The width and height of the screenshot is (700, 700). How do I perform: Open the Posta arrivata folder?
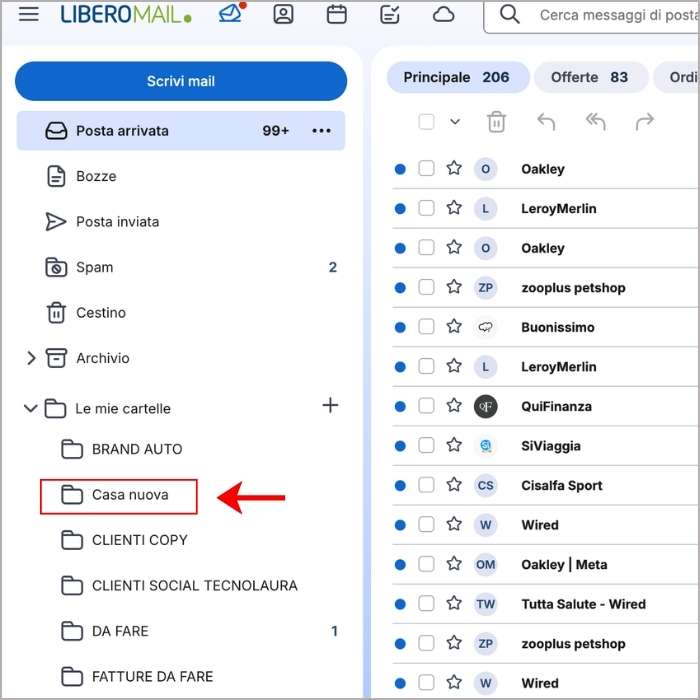[181, 131]
